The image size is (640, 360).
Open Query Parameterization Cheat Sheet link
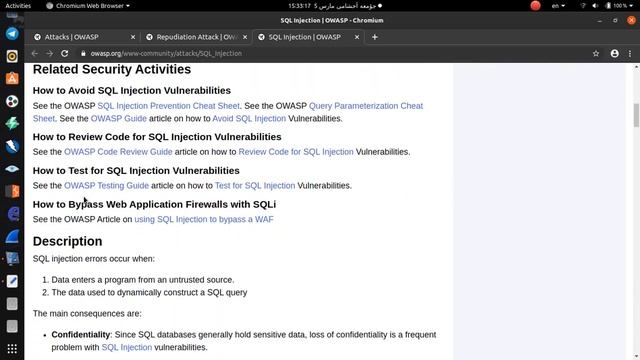(x=366, y=106)
